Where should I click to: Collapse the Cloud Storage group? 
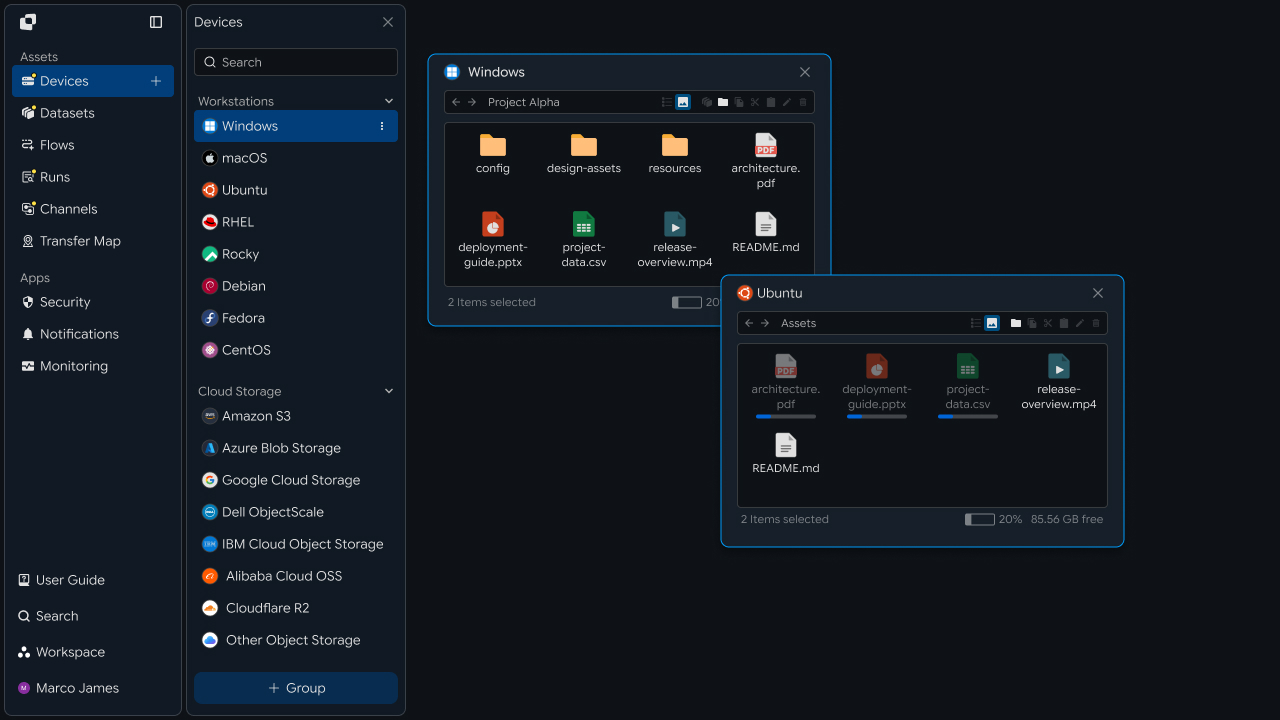click(389, 391)
